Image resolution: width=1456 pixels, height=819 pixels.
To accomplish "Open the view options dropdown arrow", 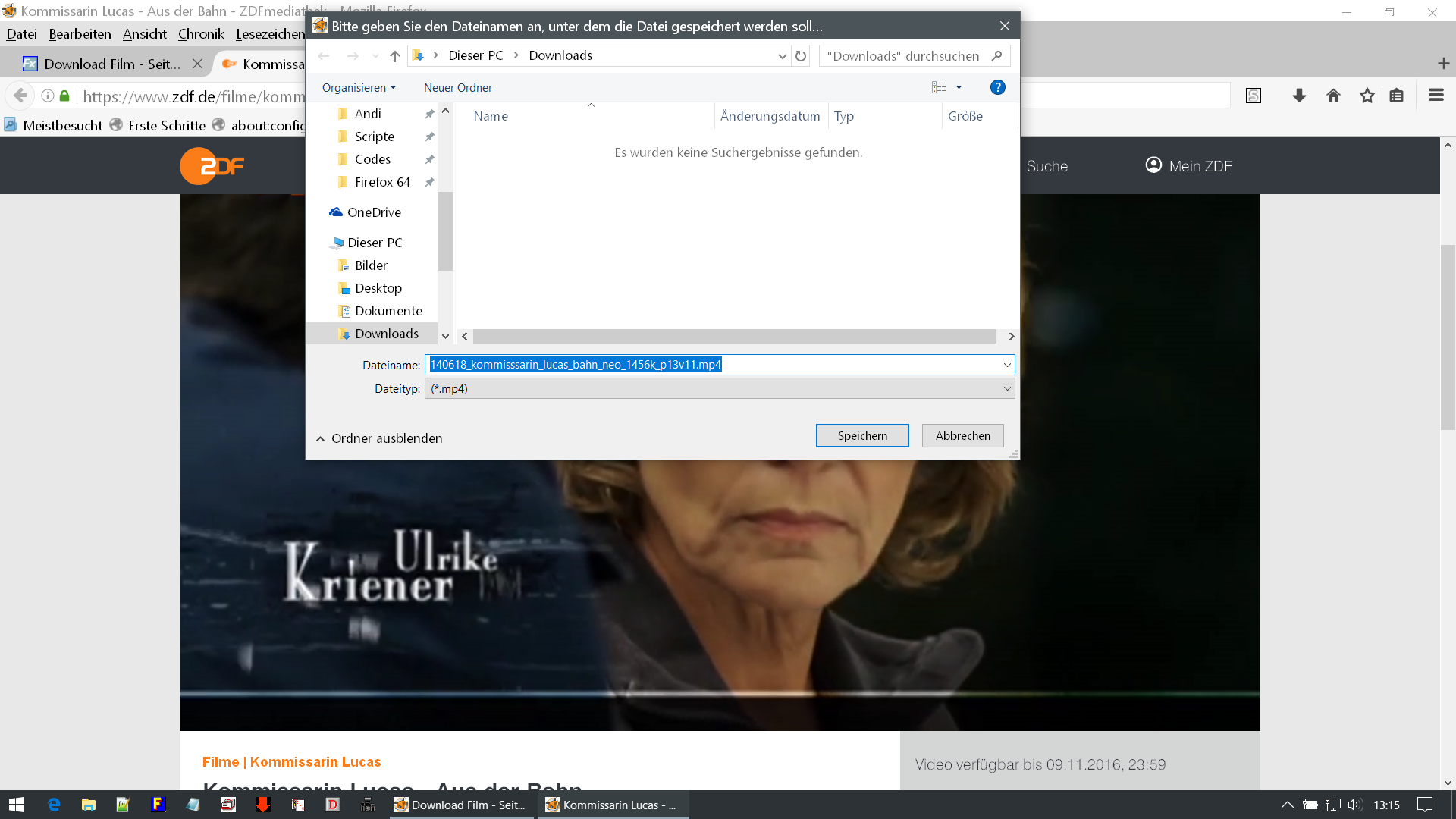I will tap(959, 87).
